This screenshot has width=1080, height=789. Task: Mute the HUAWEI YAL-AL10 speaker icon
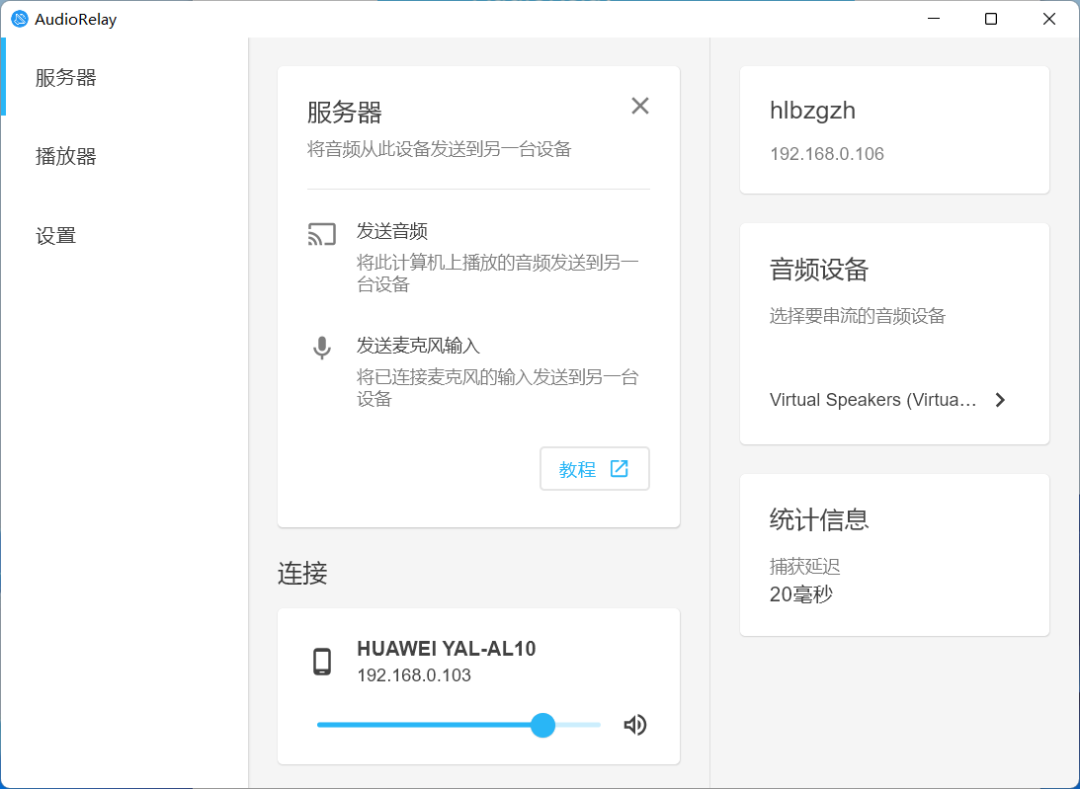(x=635, y=725)
